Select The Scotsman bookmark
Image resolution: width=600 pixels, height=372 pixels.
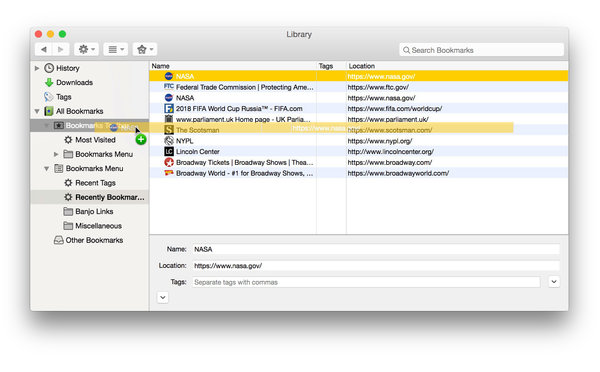[x=359, y=130]
